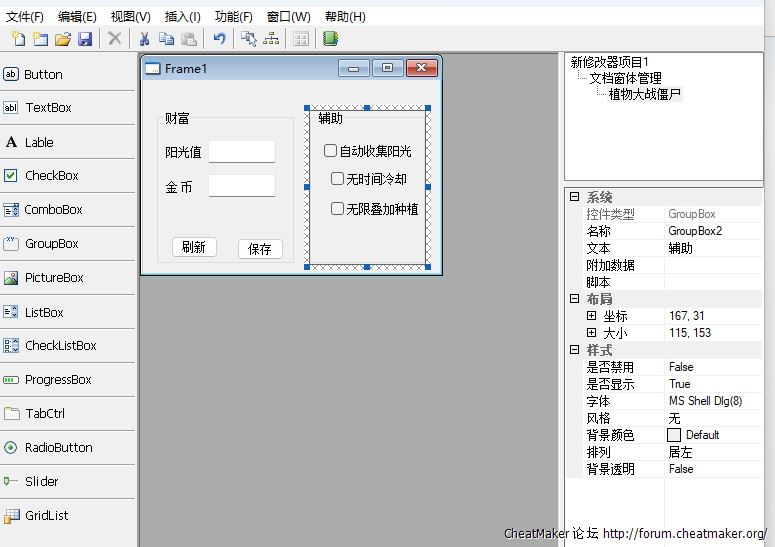The height and width of the screenshot is (547, 775).
Task: Enable the 自动收集阳光 checkbox
Action: 331,151
